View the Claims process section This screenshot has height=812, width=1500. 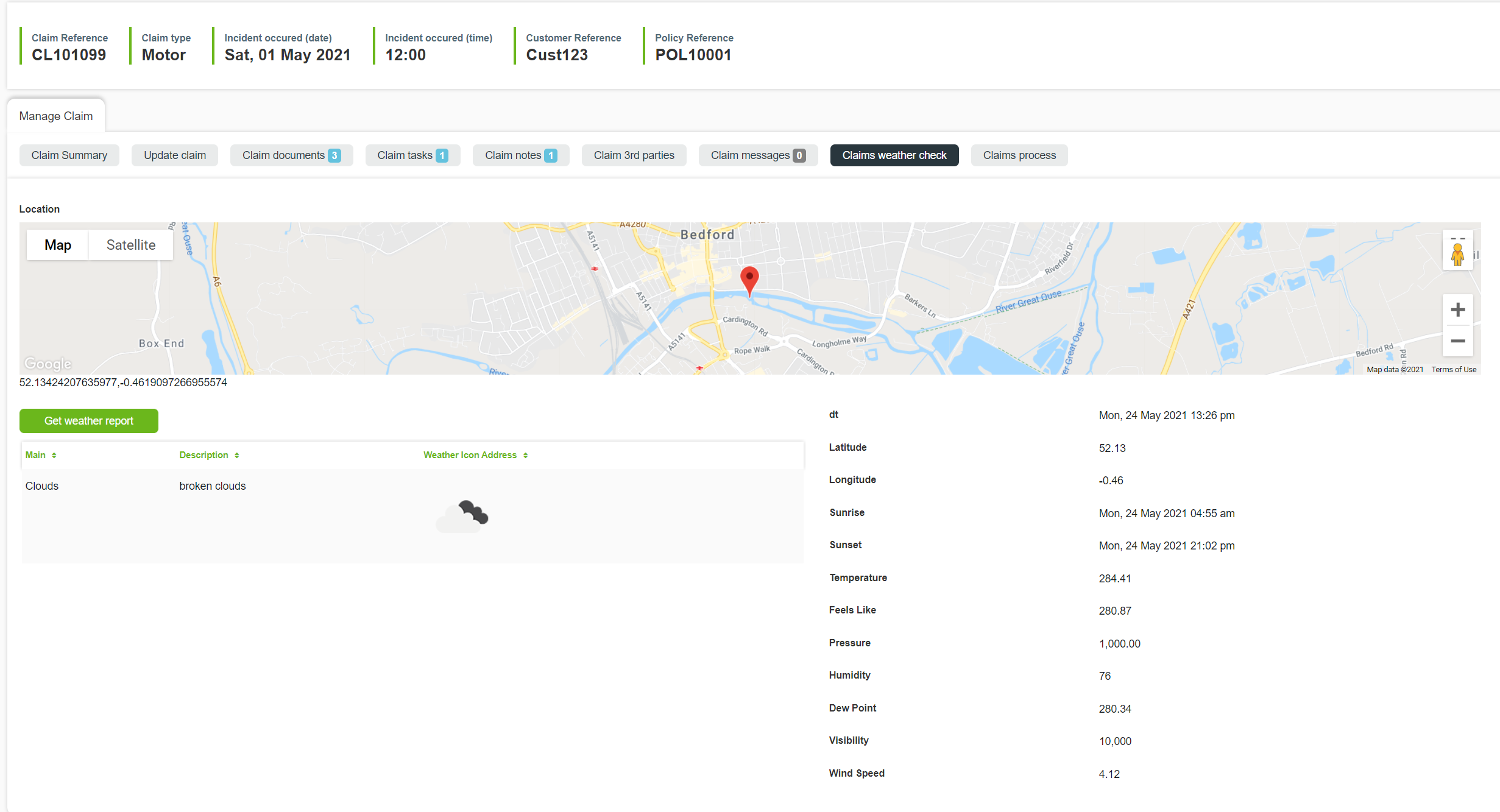tap(1019, 155)
